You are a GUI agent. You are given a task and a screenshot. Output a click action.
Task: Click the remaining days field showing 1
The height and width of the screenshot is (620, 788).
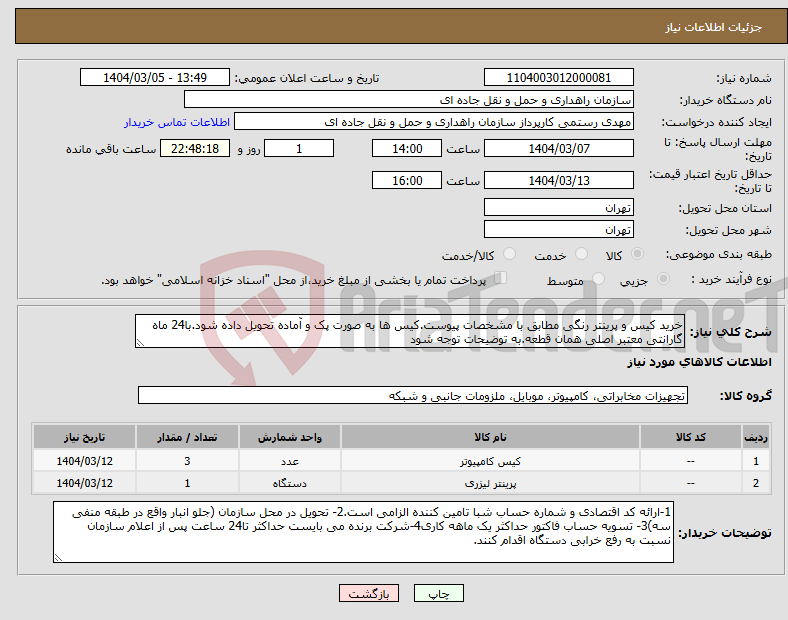(x=299, y=148)
